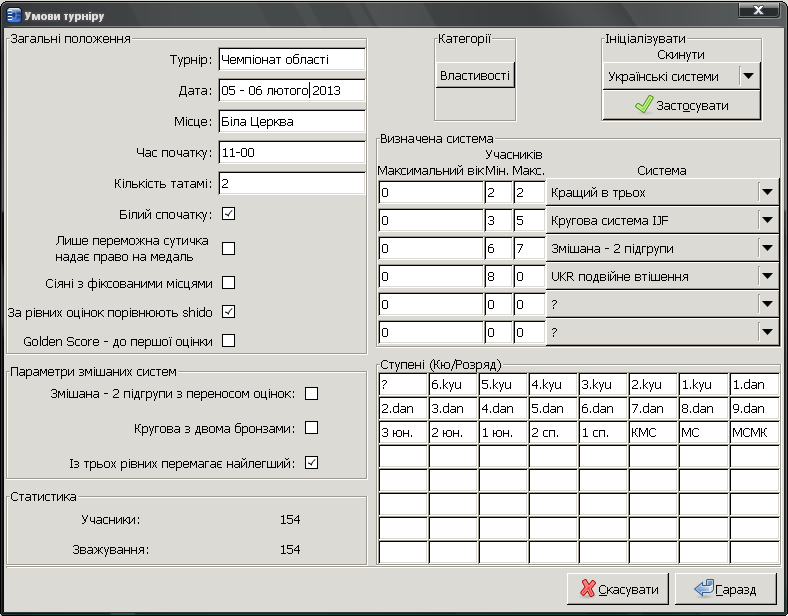Click the green checkmark Застосувати button
Image resolution: width=788 pixels, height=616 pixels.
pyautogui.click(x=681, y=105)
